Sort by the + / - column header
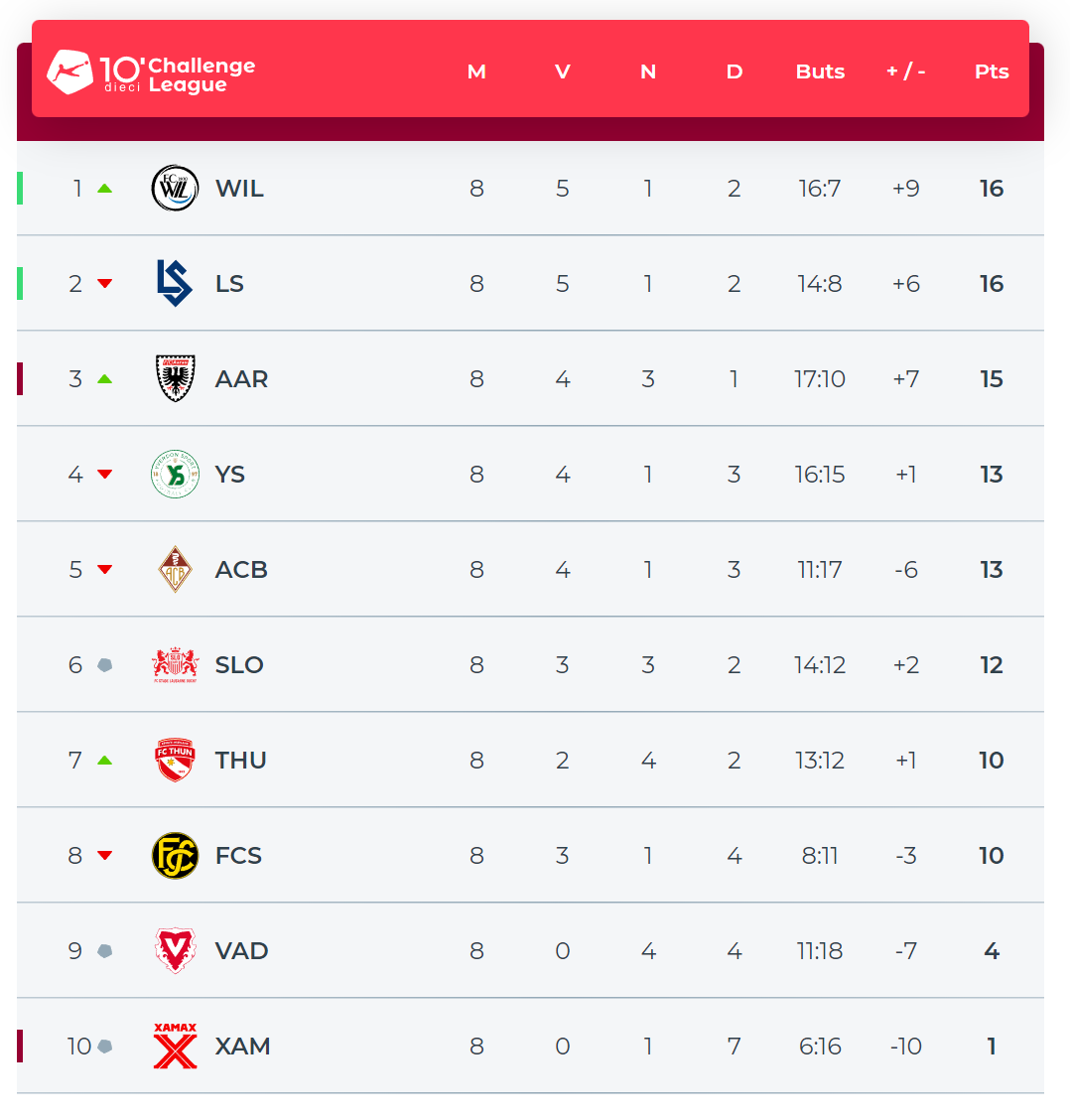Screen dimensions: 1070x1120 905,71
